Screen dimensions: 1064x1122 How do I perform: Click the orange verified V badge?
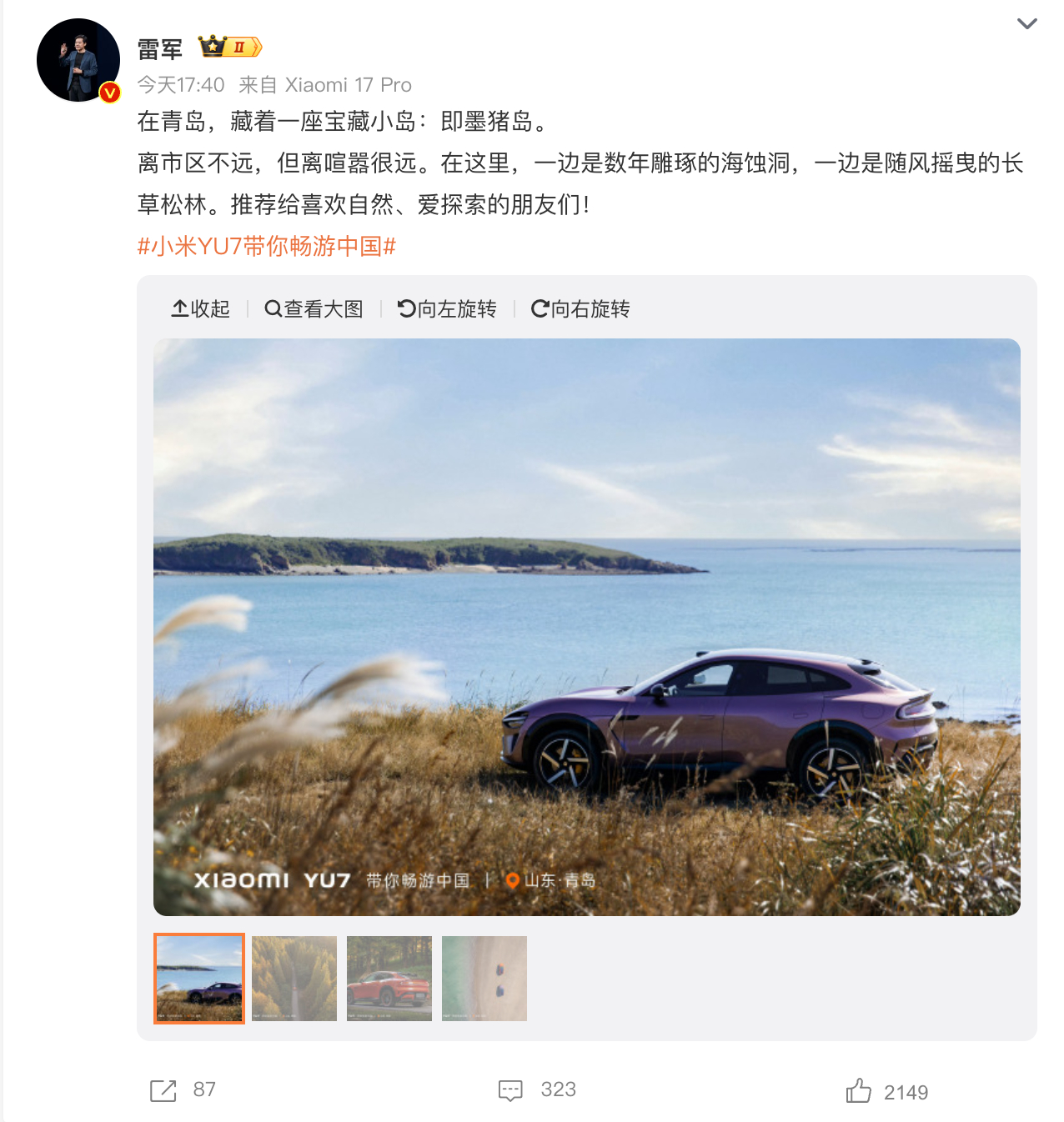(109, 93)
